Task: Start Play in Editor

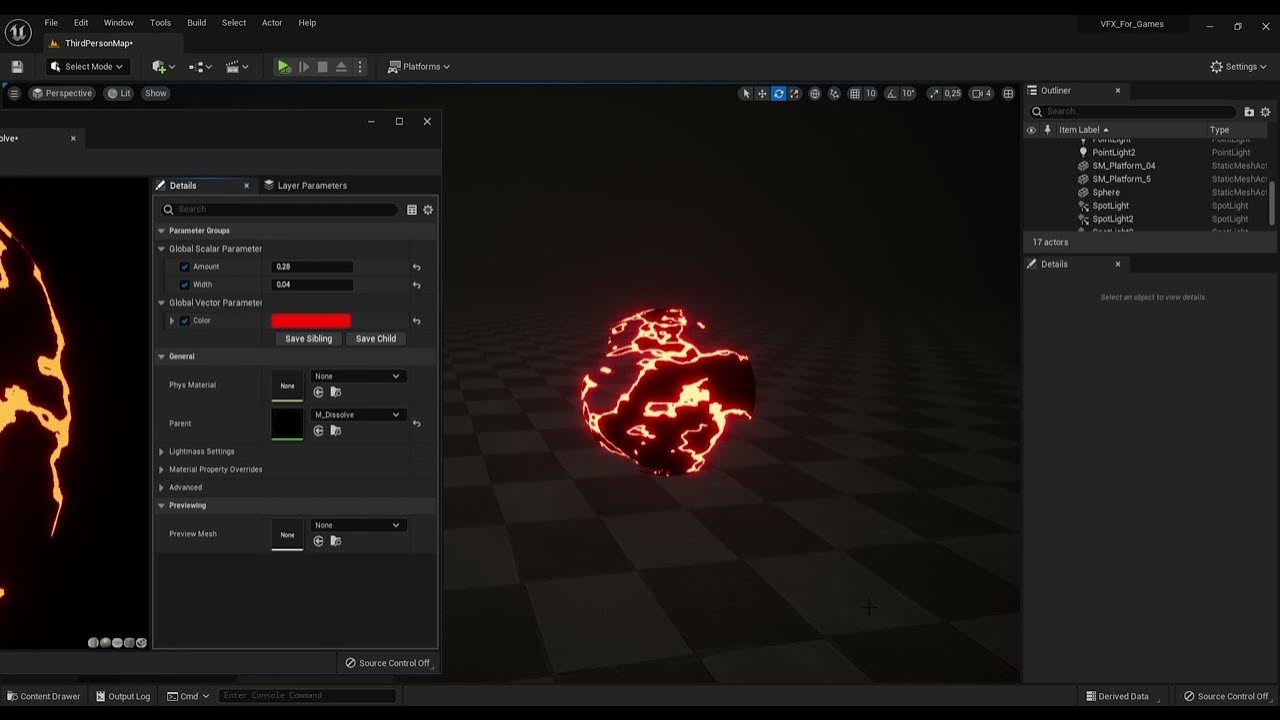Action: pyautogui.click(x=284, y=67)
